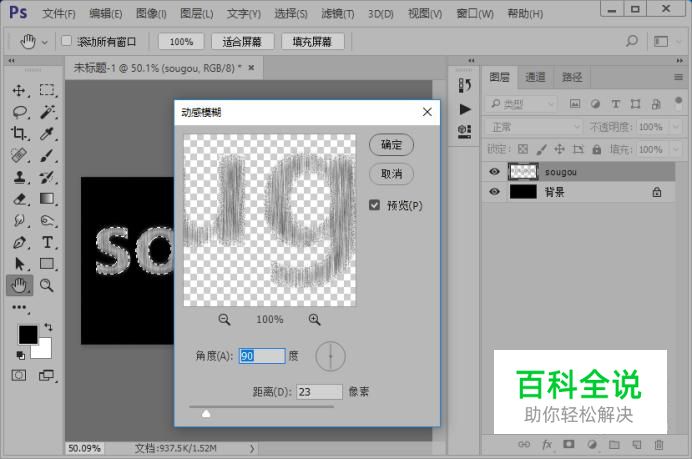Viewport: 692px width, 459px height.
Task: Select the Healing Brush tool
Action: click(x=19, y=155)
